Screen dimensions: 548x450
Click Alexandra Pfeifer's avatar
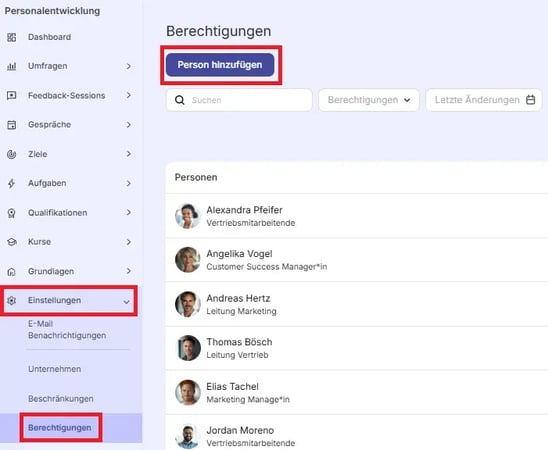(x=188, y=216)
